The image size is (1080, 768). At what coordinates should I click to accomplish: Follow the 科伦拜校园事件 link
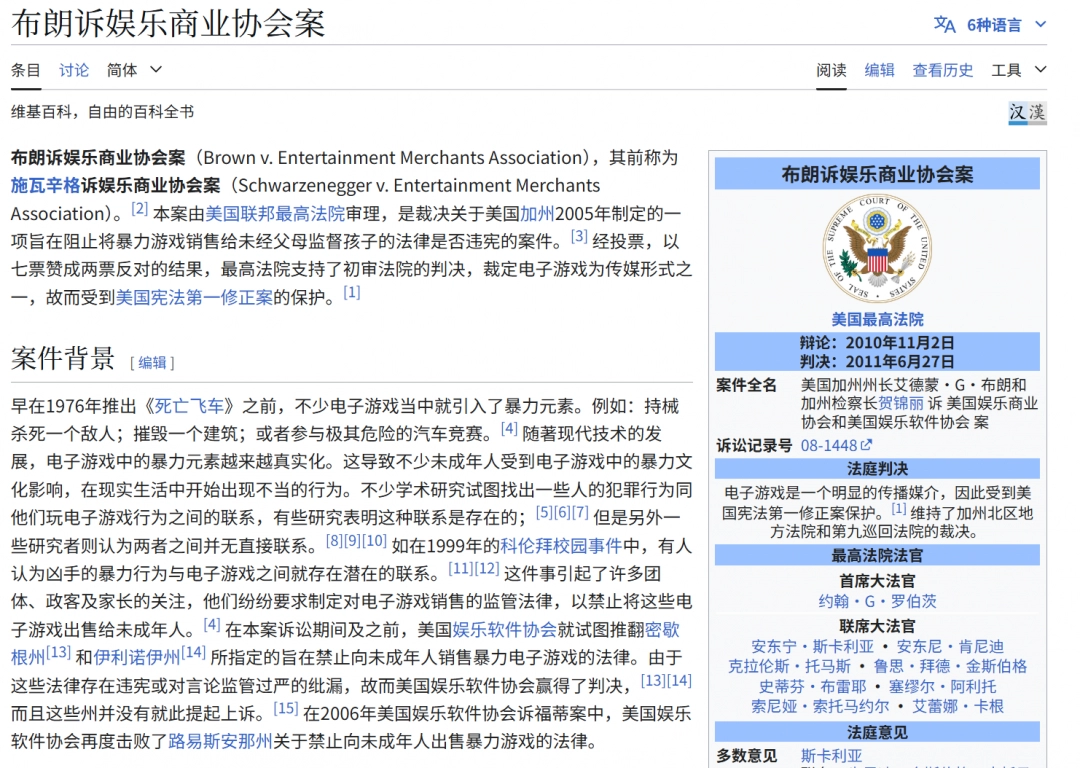pyautogui.click(x=561, y=546)
